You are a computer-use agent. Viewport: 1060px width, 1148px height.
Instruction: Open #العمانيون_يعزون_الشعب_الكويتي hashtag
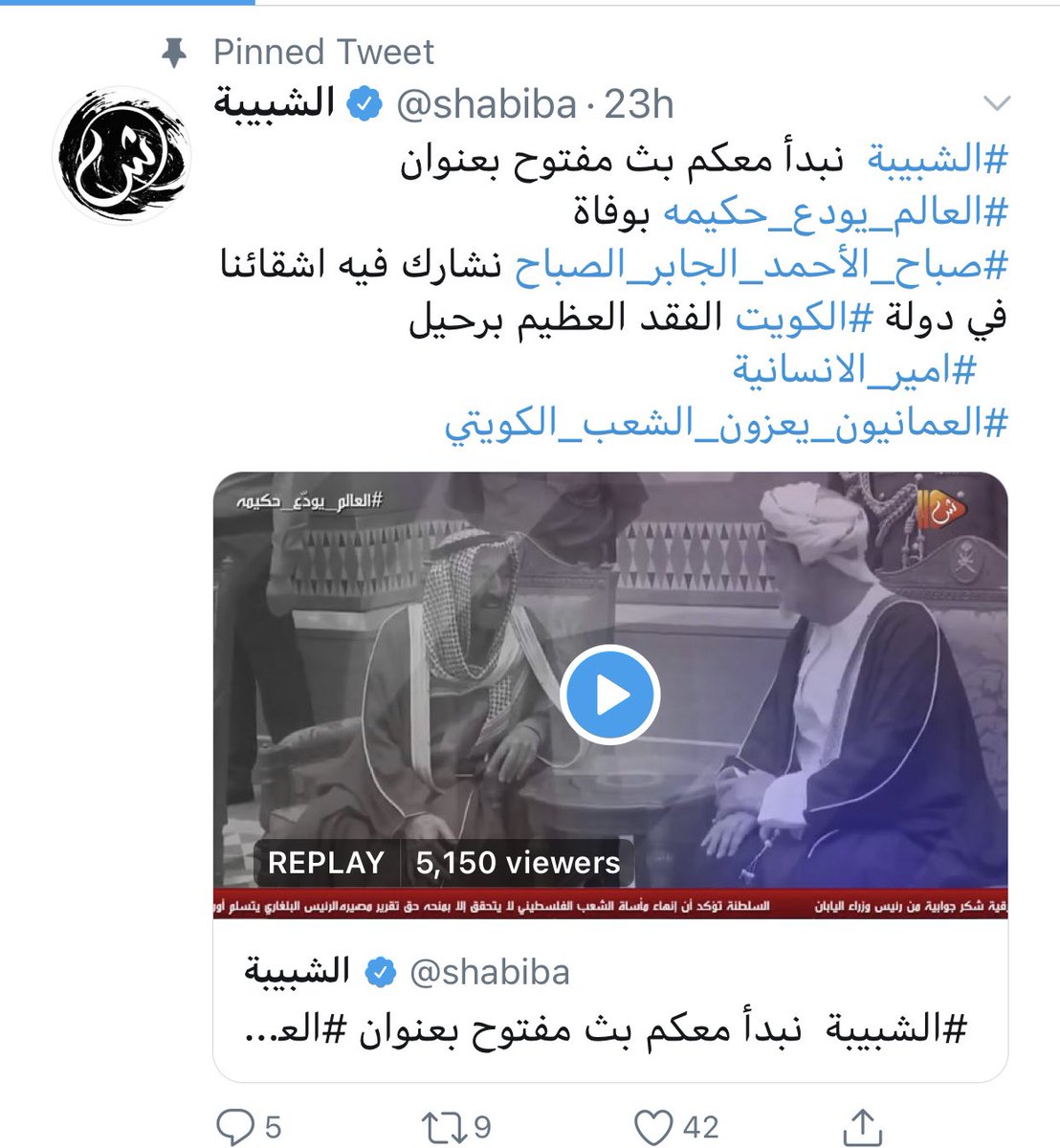tap(726, 423)
